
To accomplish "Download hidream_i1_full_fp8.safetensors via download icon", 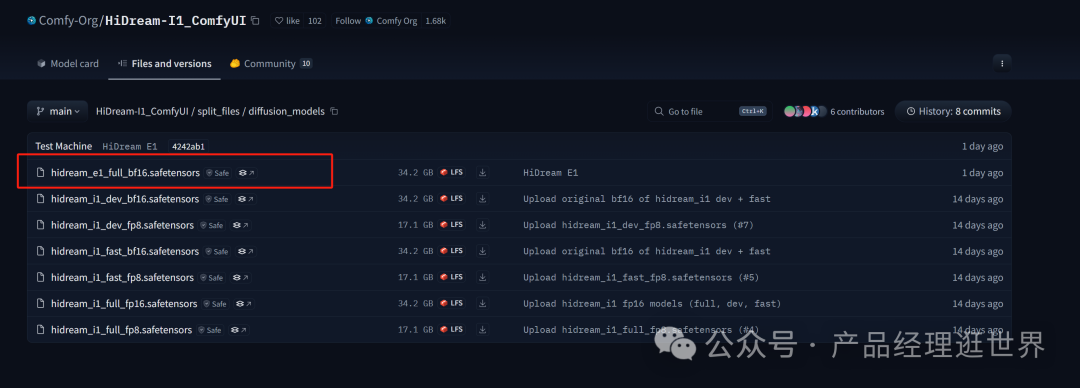I will tap(483, 330).
